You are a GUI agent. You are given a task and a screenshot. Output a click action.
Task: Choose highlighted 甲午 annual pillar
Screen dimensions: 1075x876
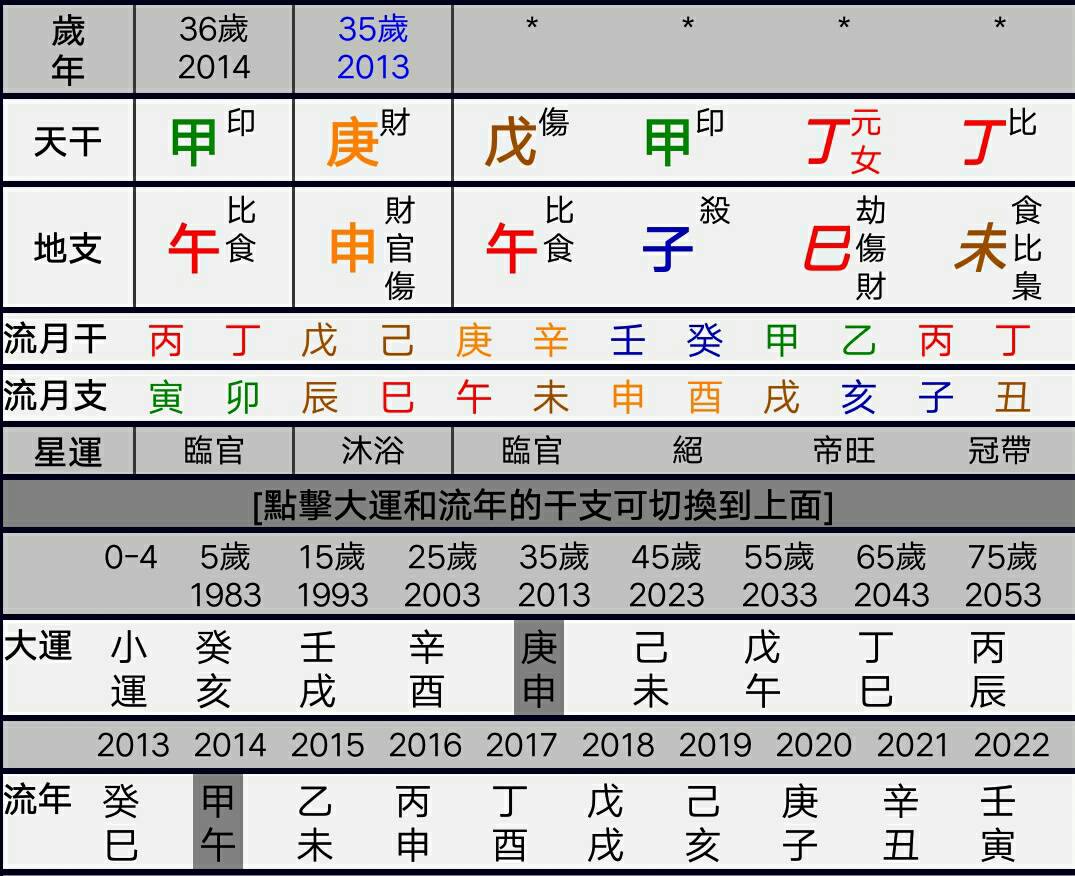click(218, 821)
